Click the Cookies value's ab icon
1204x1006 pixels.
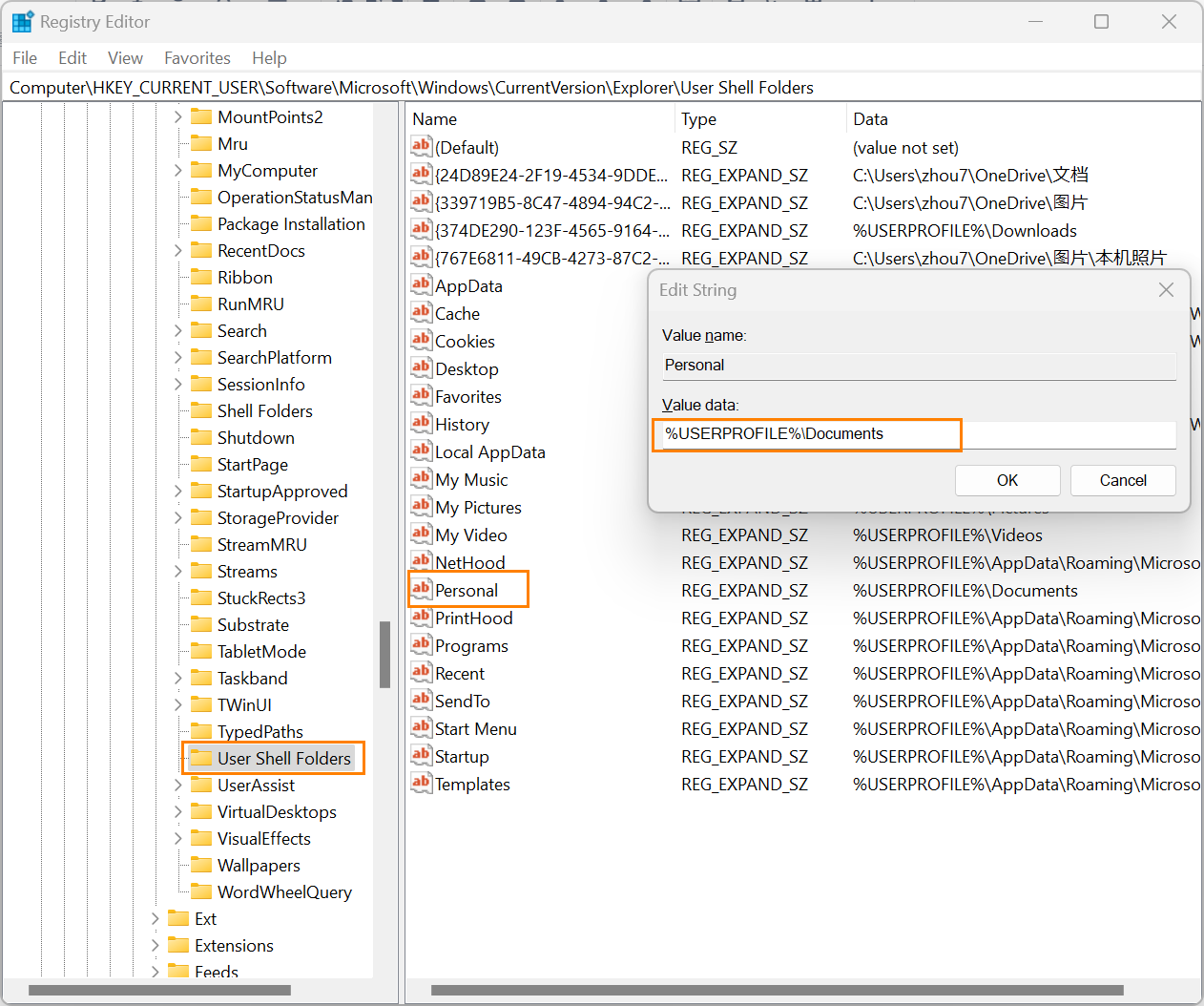[422, 340]
